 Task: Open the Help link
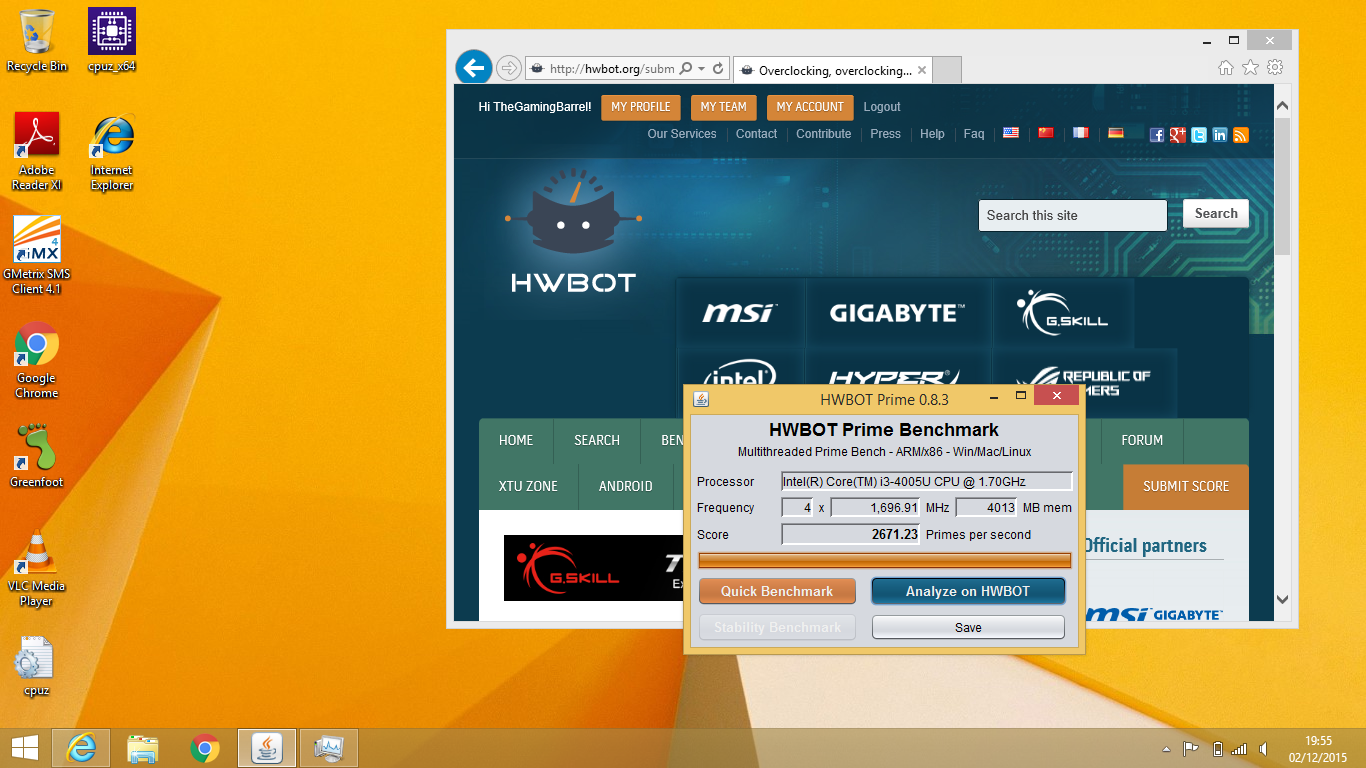click(932, 134)
